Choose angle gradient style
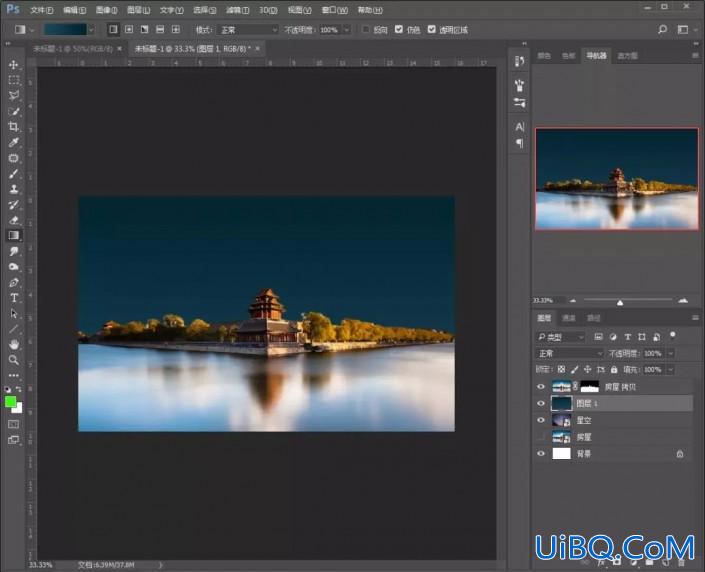705x572 pixels. tap(144, 30)
